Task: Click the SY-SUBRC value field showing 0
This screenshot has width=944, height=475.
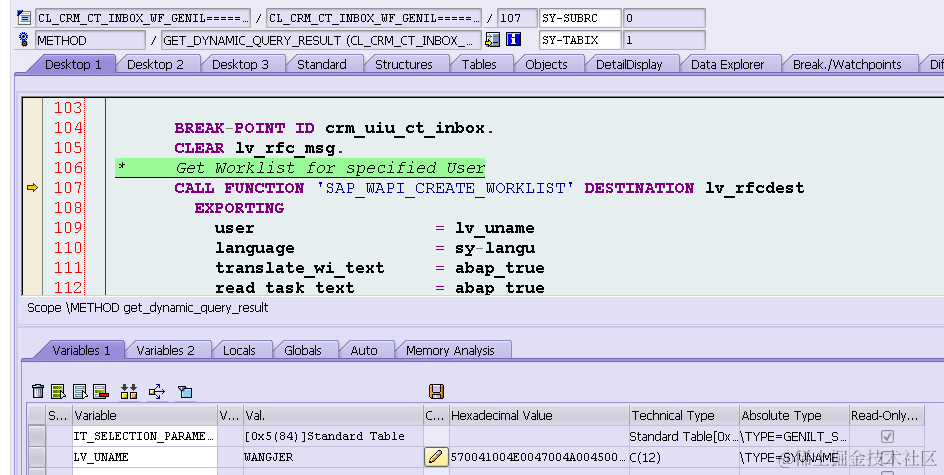Action: click(x=664, y=18)
